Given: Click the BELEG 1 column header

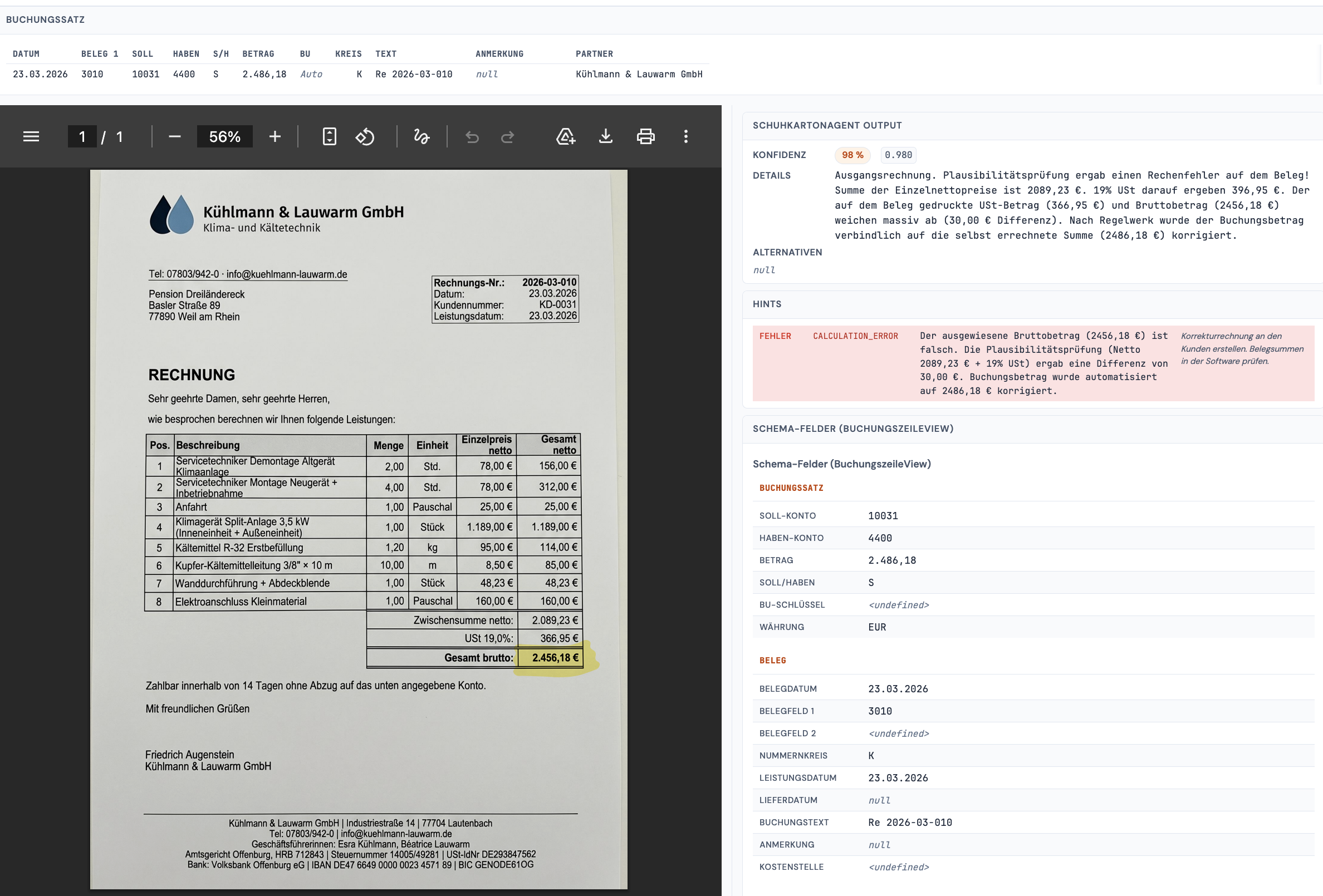Looking at the screenshot, I should point(100,54).
